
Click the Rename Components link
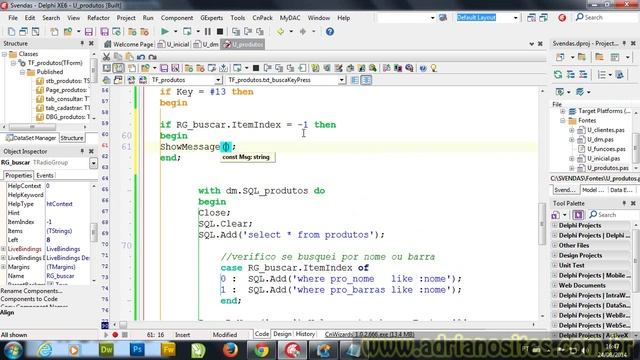coord(31,291)
